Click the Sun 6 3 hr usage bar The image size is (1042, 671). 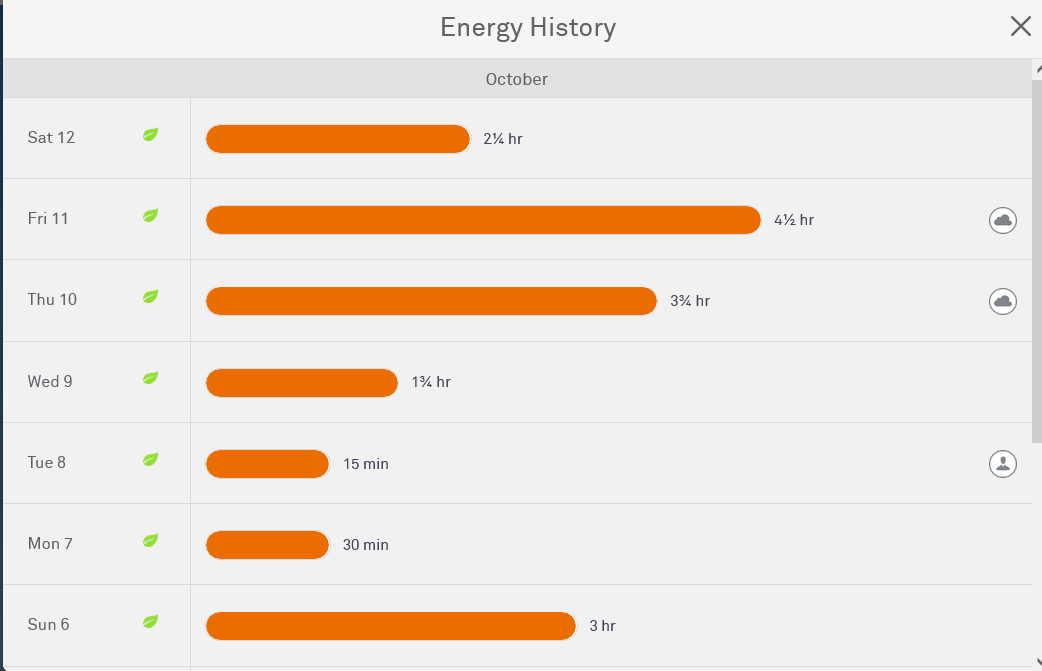click(x=391, y=626)
